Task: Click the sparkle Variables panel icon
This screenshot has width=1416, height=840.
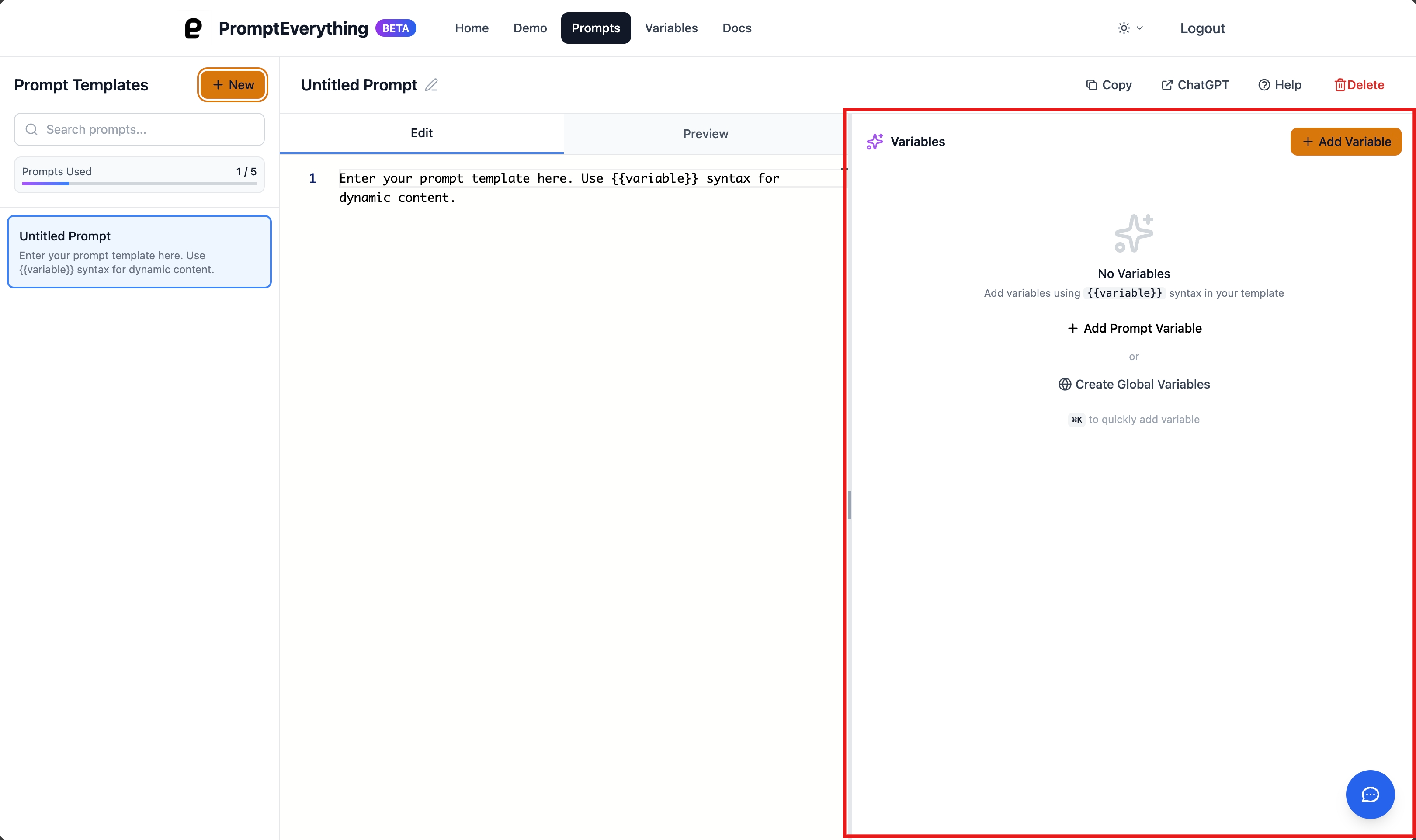Action: tap(875, 142)
